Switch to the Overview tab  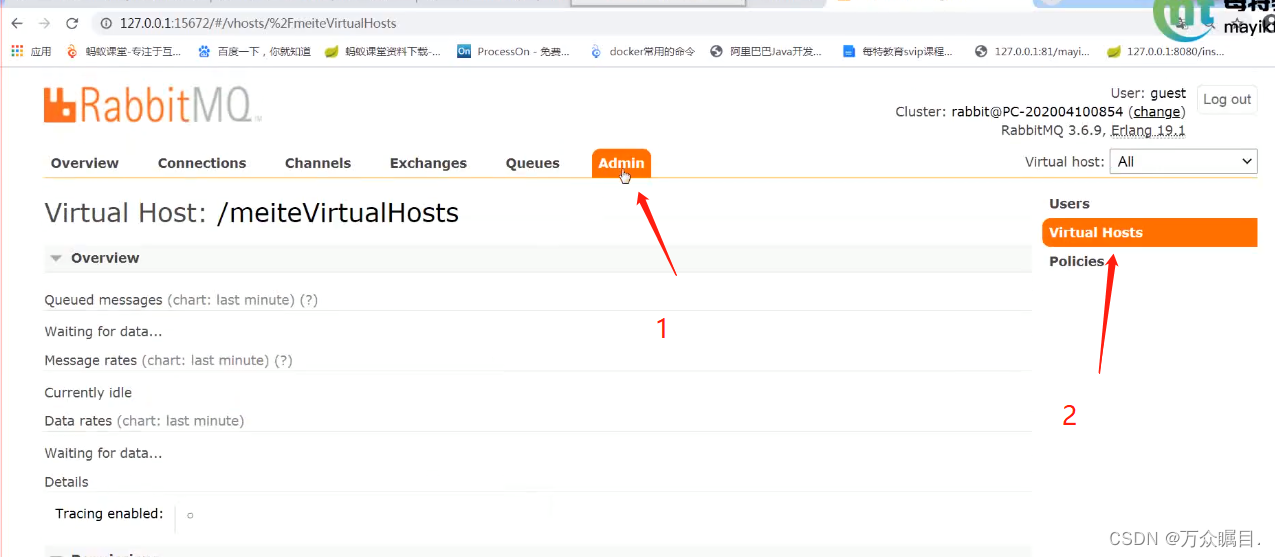click(x=85, y=163)
